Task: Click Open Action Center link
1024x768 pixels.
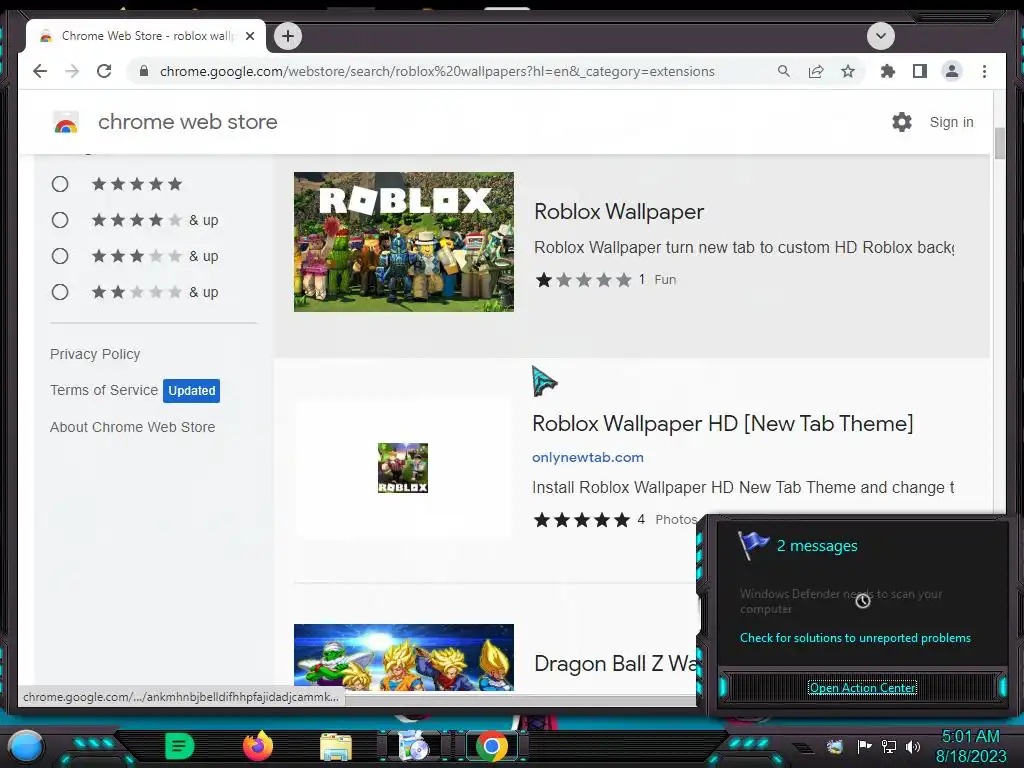Action: [862, 688]
